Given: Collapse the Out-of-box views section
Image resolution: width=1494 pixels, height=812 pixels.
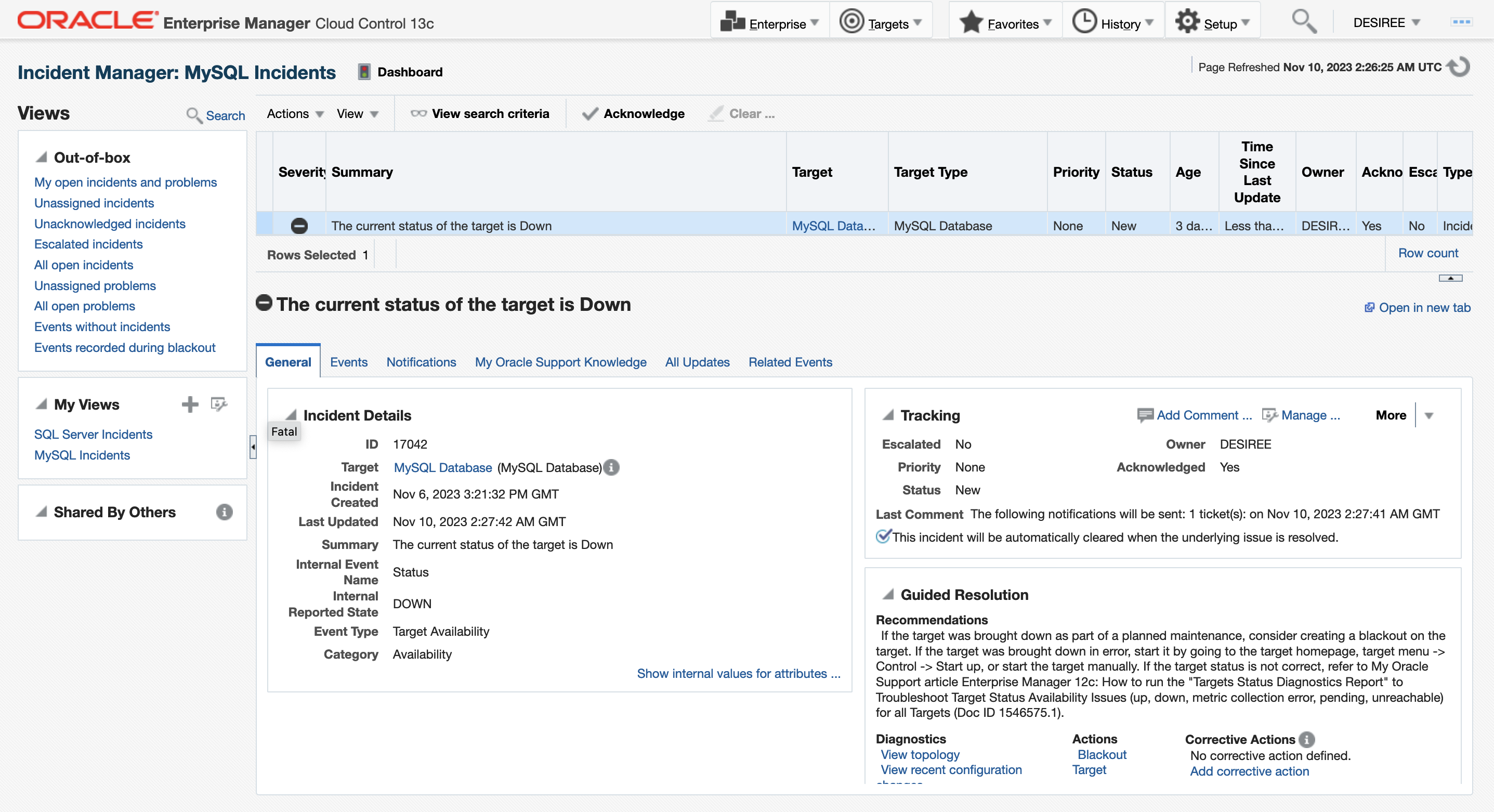Looking at the screenshot, I should 41,157.
